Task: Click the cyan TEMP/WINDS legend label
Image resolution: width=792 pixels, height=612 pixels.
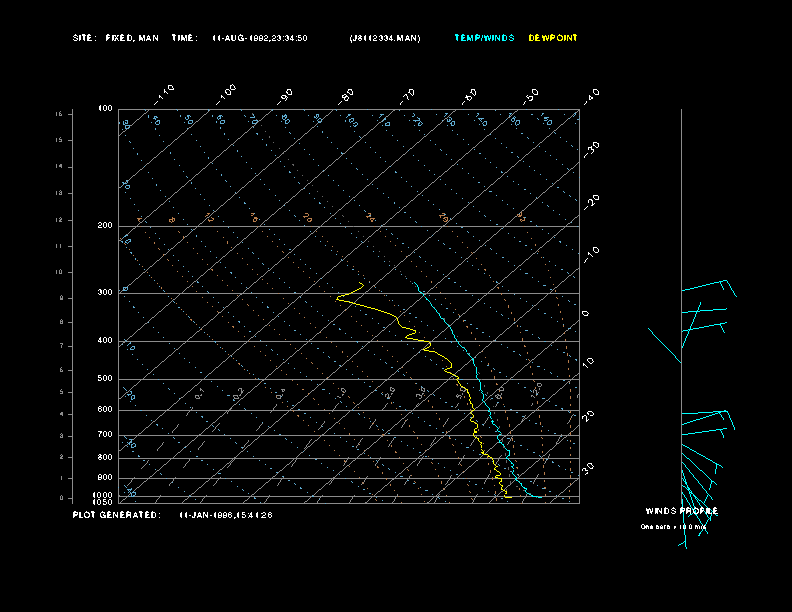Action: [484, 38]
